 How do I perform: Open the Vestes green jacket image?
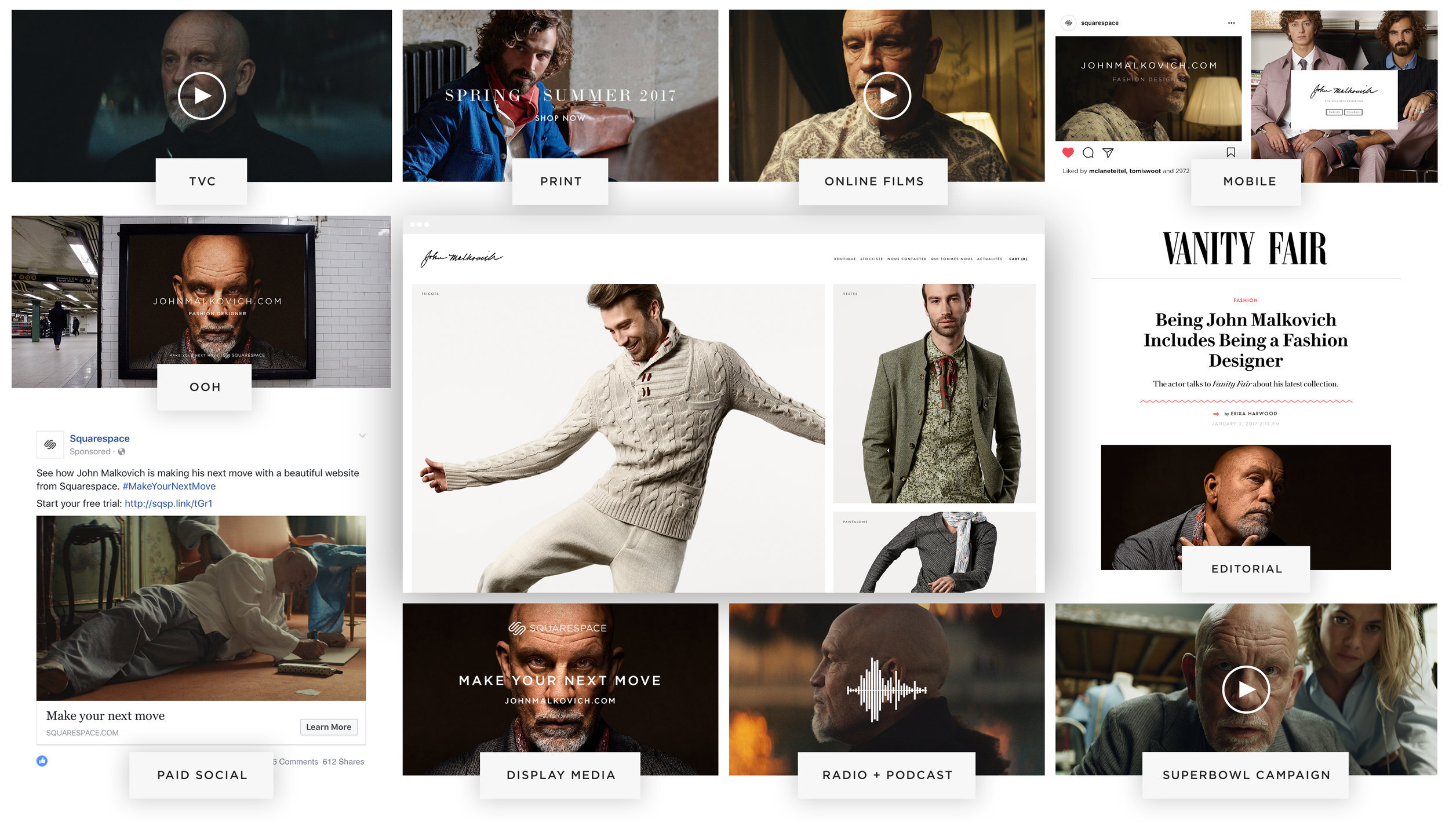tap(934, 393)
